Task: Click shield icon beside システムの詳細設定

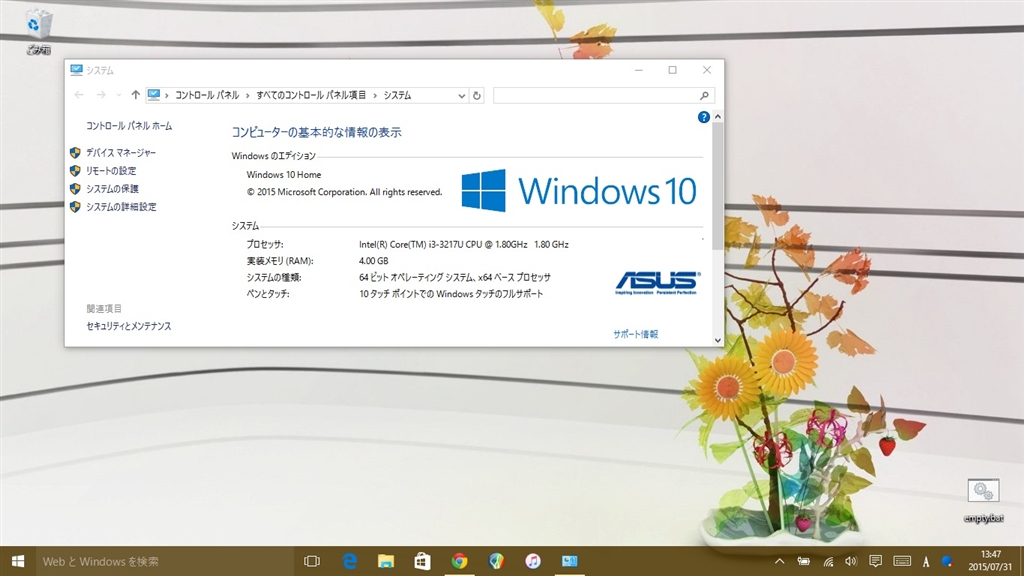Action: 75,207
